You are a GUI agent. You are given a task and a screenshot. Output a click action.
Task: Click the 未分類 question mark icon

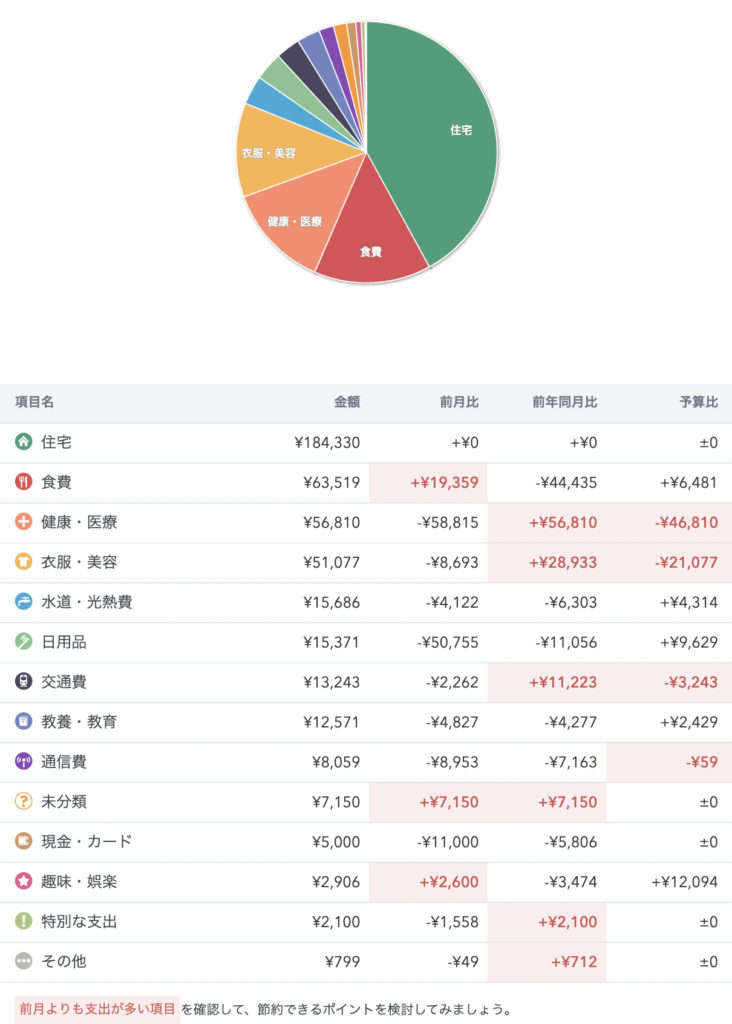pos(23,802)
